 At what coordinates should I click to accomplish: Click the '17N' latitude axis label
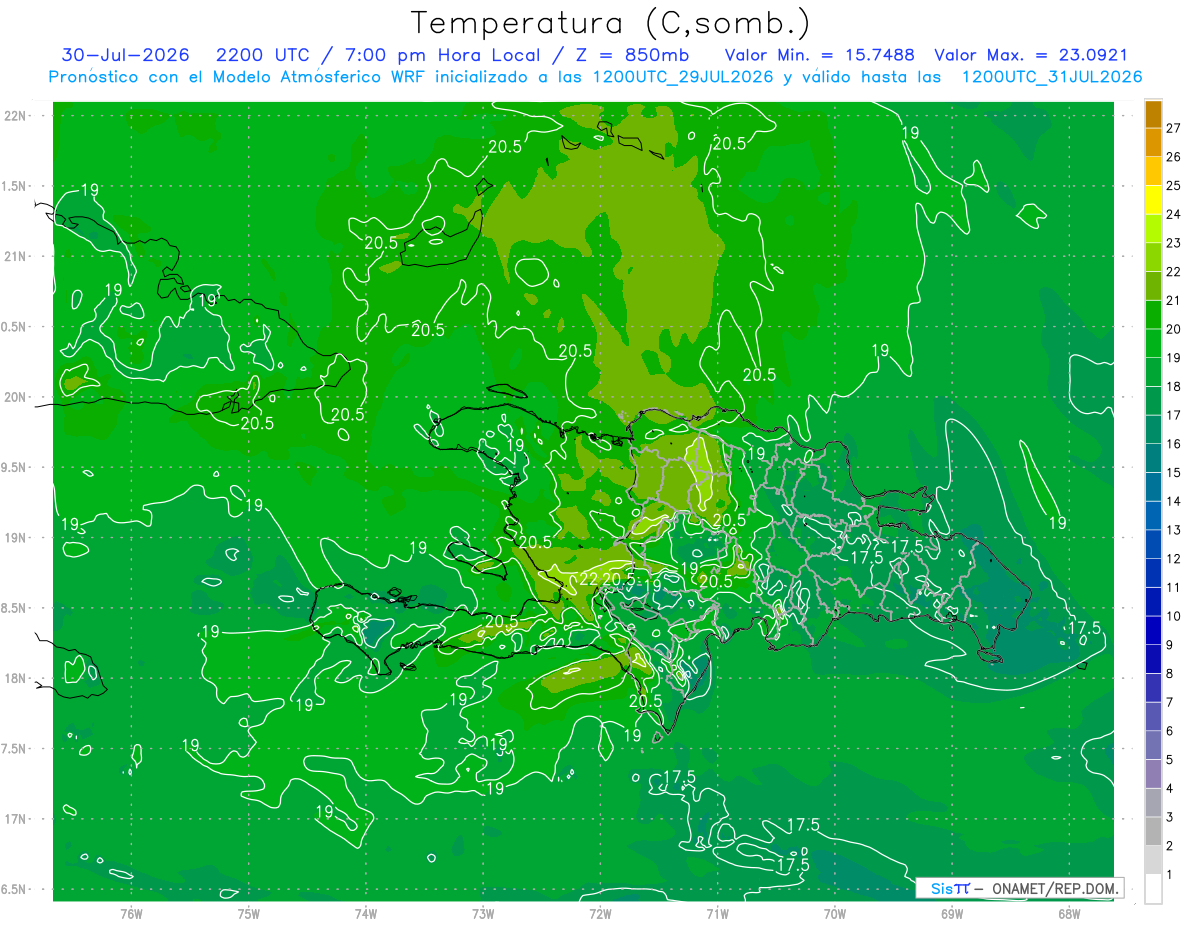(16, 819)
